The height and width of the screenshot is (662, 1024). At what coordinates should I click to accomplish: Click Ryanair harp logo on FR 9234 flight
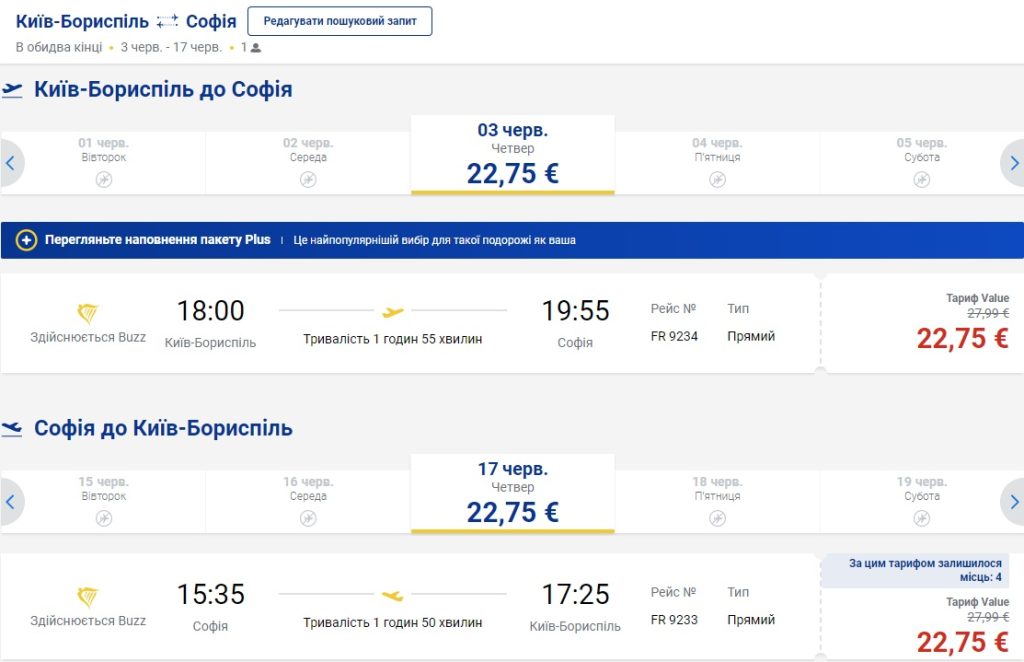[x=88, y=314]
